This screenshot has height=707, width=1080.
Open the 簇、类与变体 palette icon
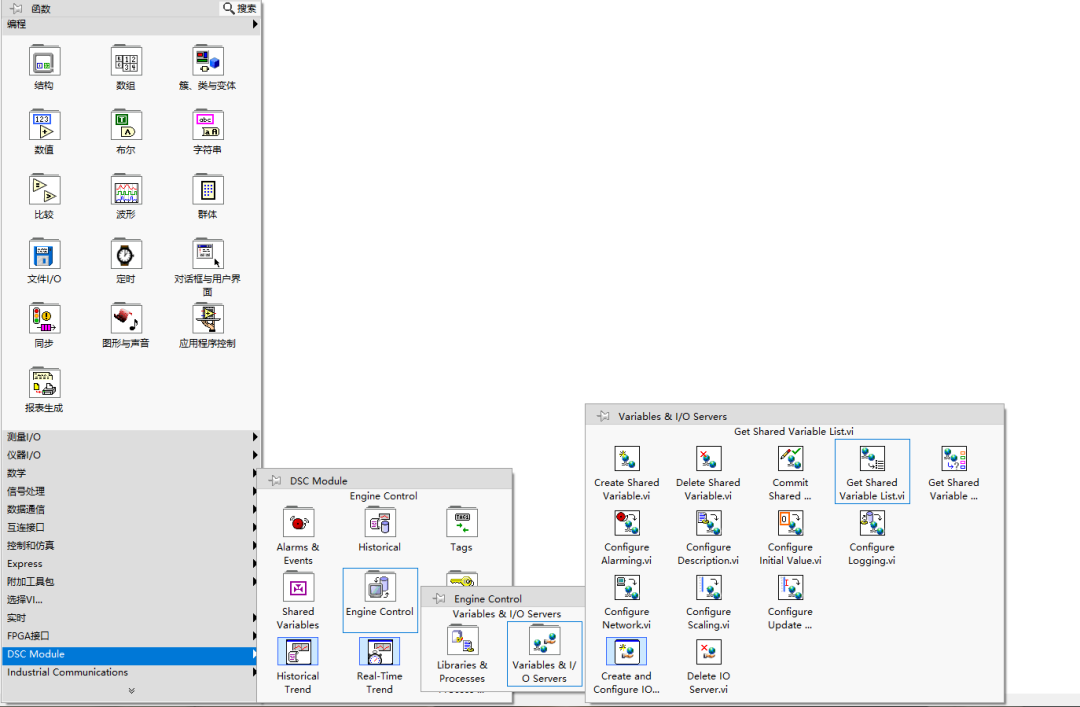[x=207, y=61]
